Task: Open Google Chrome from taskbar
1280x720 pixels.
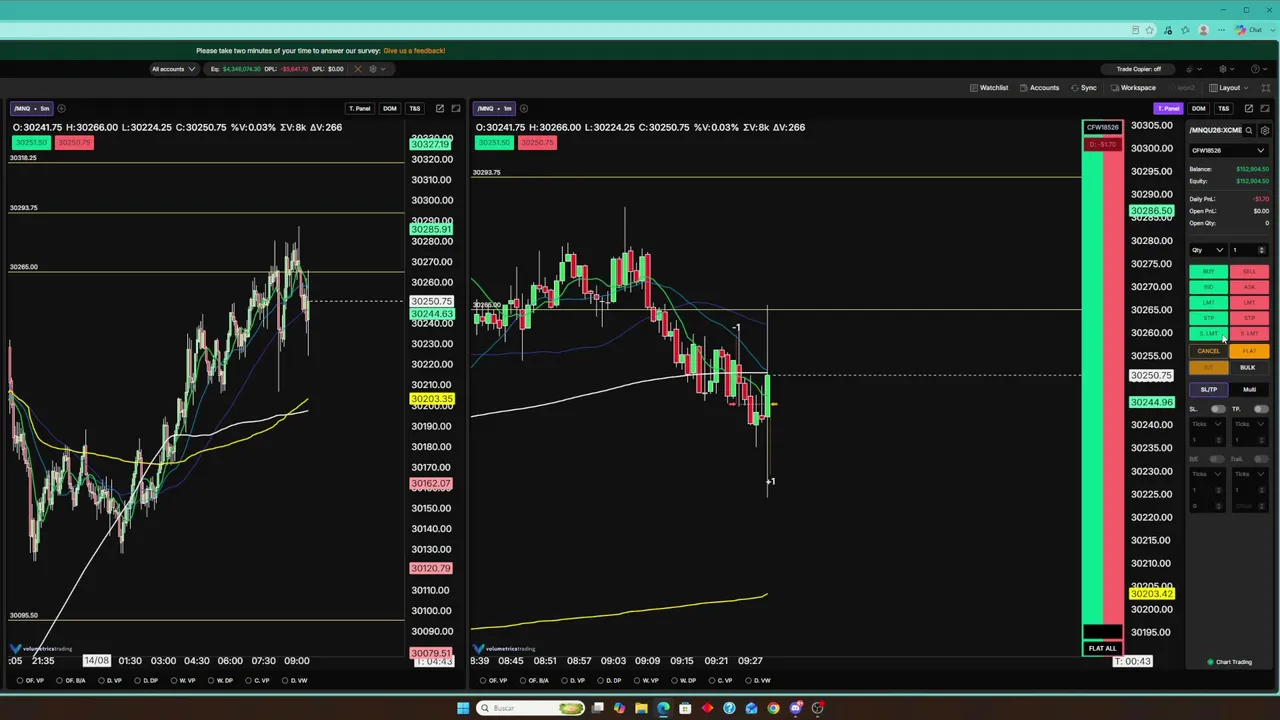Action: pyautogui.click(x=773, y=708)
